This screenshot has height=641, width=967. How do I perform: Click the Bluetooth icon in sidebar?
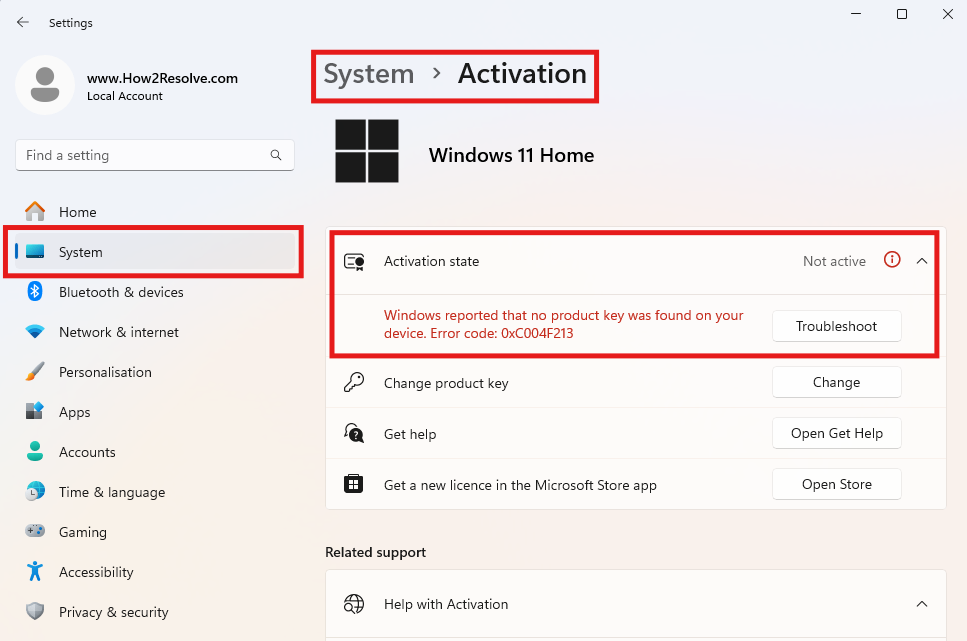pyautogui.click(x=35, y=291)
